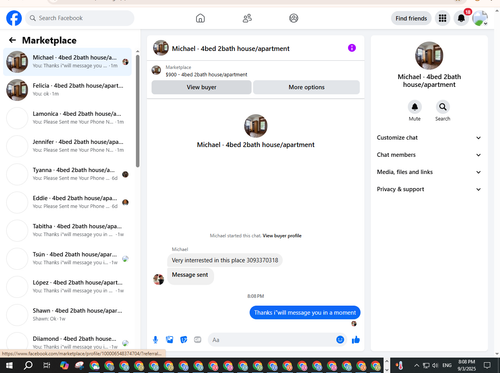This screenshot has height=373, width=500.
Task: Open the Diiamond conversation in list
Action: point(67,342)
